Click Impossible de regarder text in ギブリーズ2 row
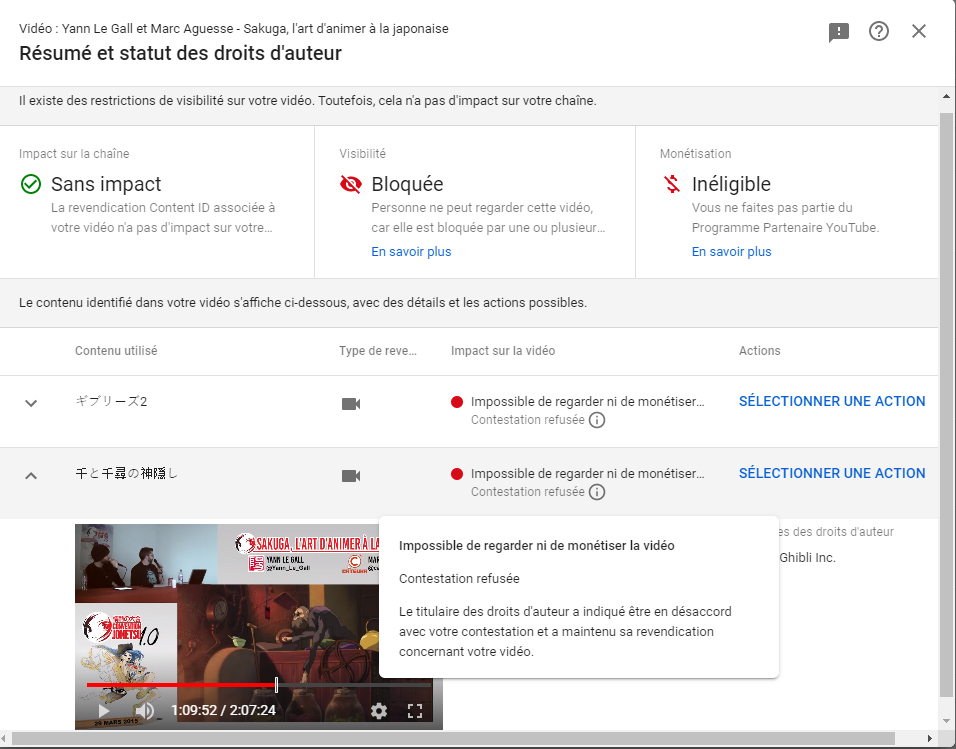Viewport: 956px width, 749px height. tap(587, 401)
